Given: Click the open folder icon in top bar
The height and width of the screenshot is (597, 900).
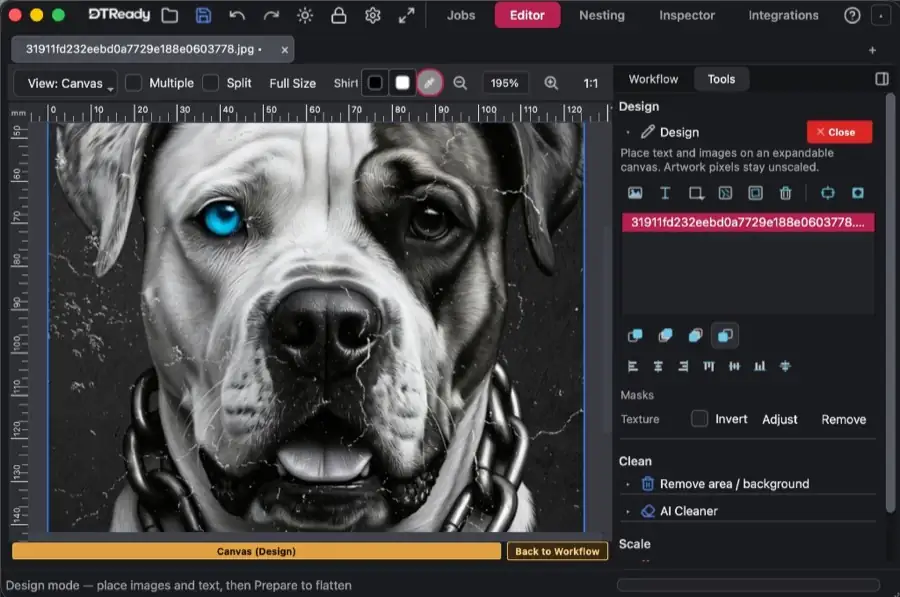Looking at the screenshot, I should pos(169,15).
